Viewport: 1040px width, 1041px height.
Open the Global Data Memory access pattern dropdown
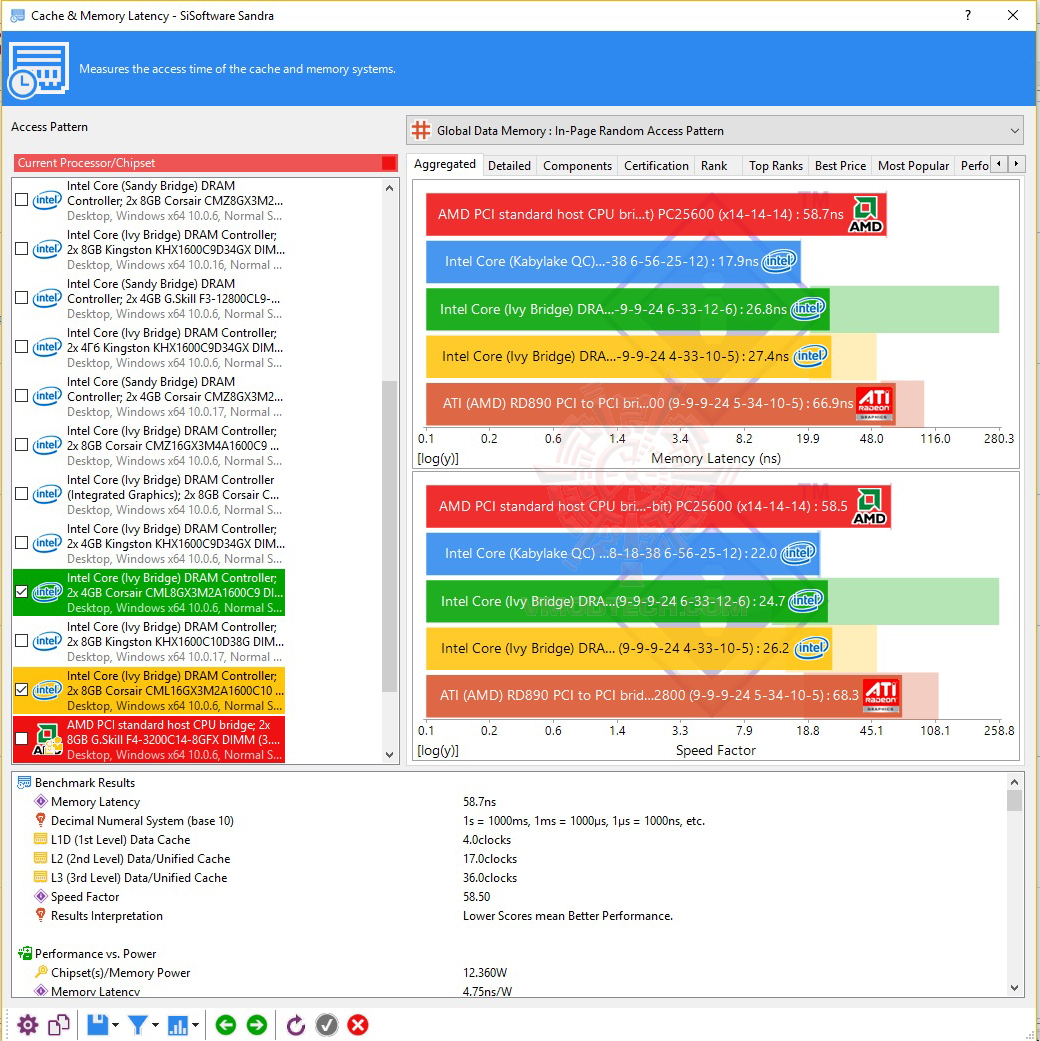714,131
